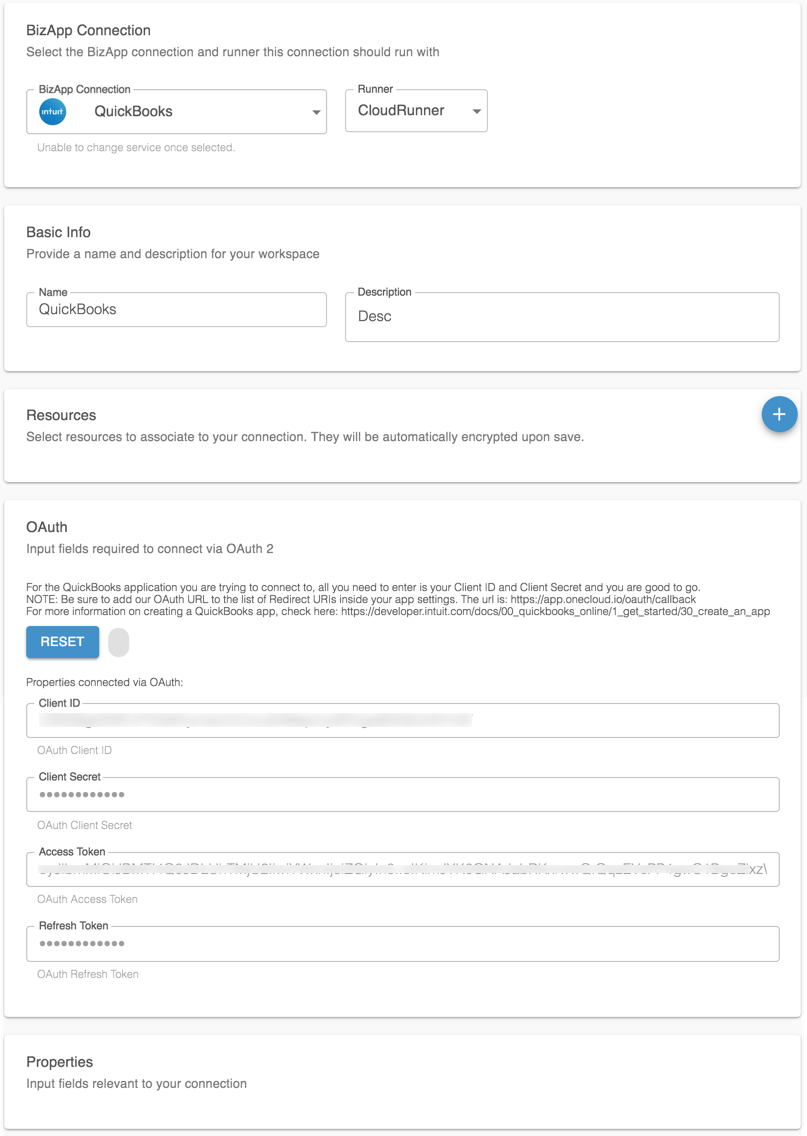The height and width of the screenshot is (1136, 807).
Task: Add a resource with the plus button
Action: (779, 414)
